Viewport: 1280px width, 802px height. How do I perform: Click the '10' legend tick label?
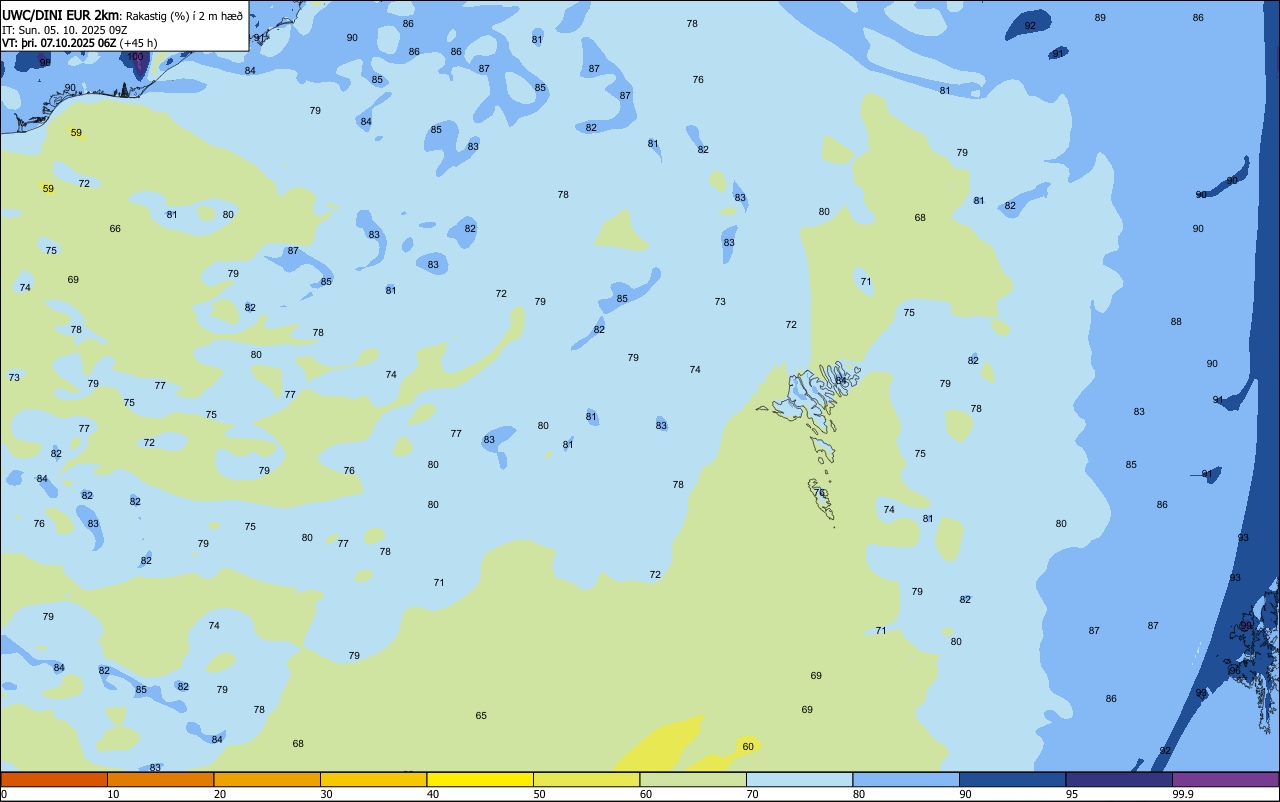point(113,794)
